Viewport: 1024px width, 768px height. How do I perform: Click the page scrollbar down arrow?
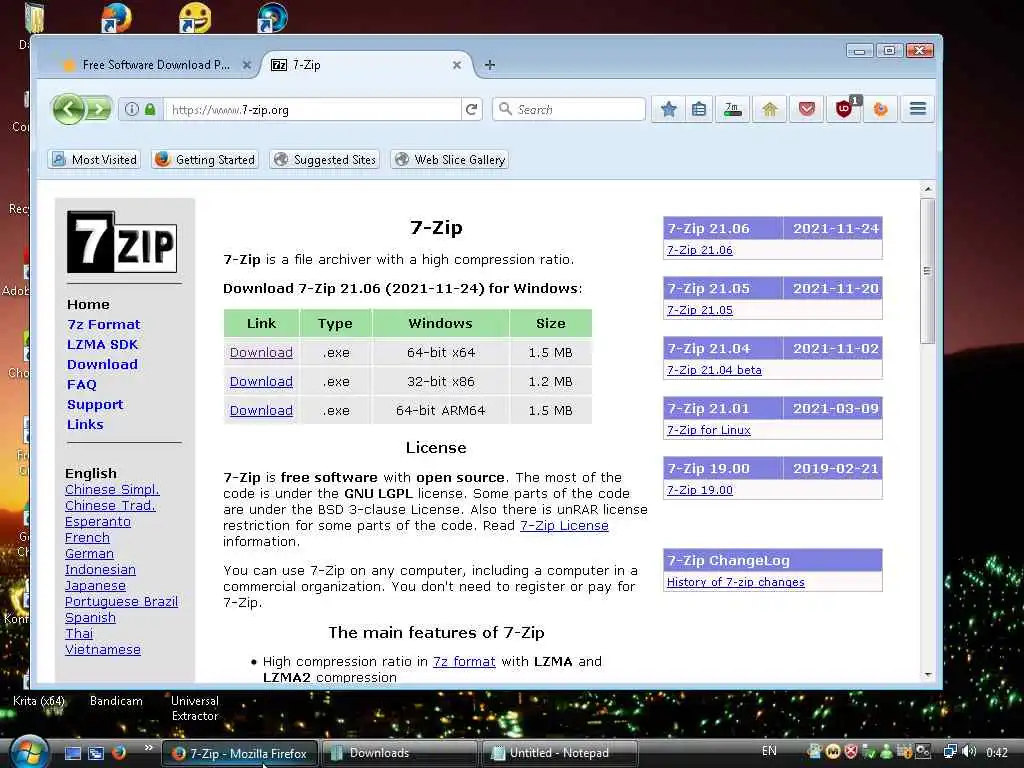coord(927,675)
